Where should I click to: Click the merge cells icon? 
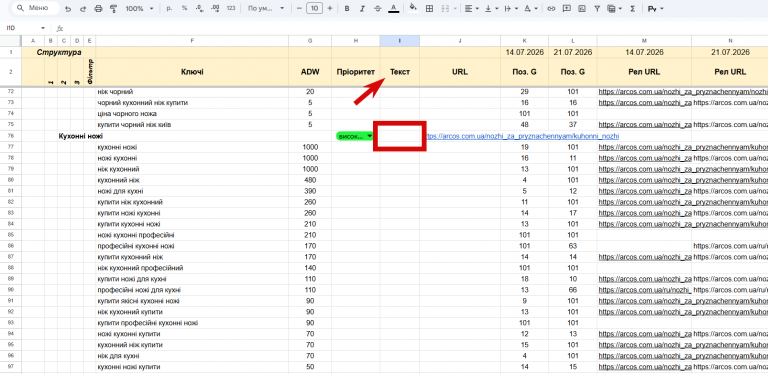[x=446, y=8]
